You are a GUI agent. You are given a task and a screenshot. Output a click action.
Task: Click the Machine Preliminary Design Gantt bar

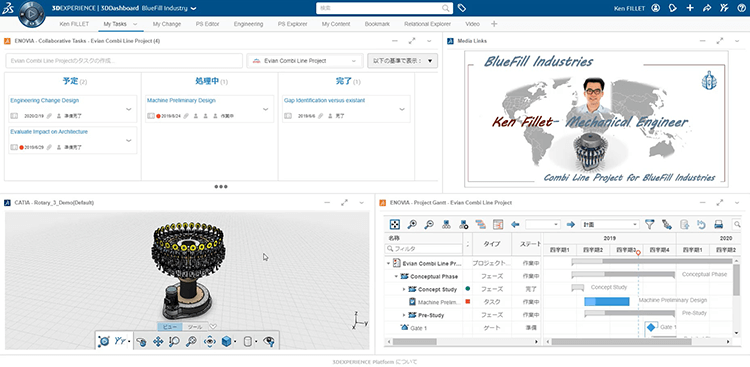point(607,301)
